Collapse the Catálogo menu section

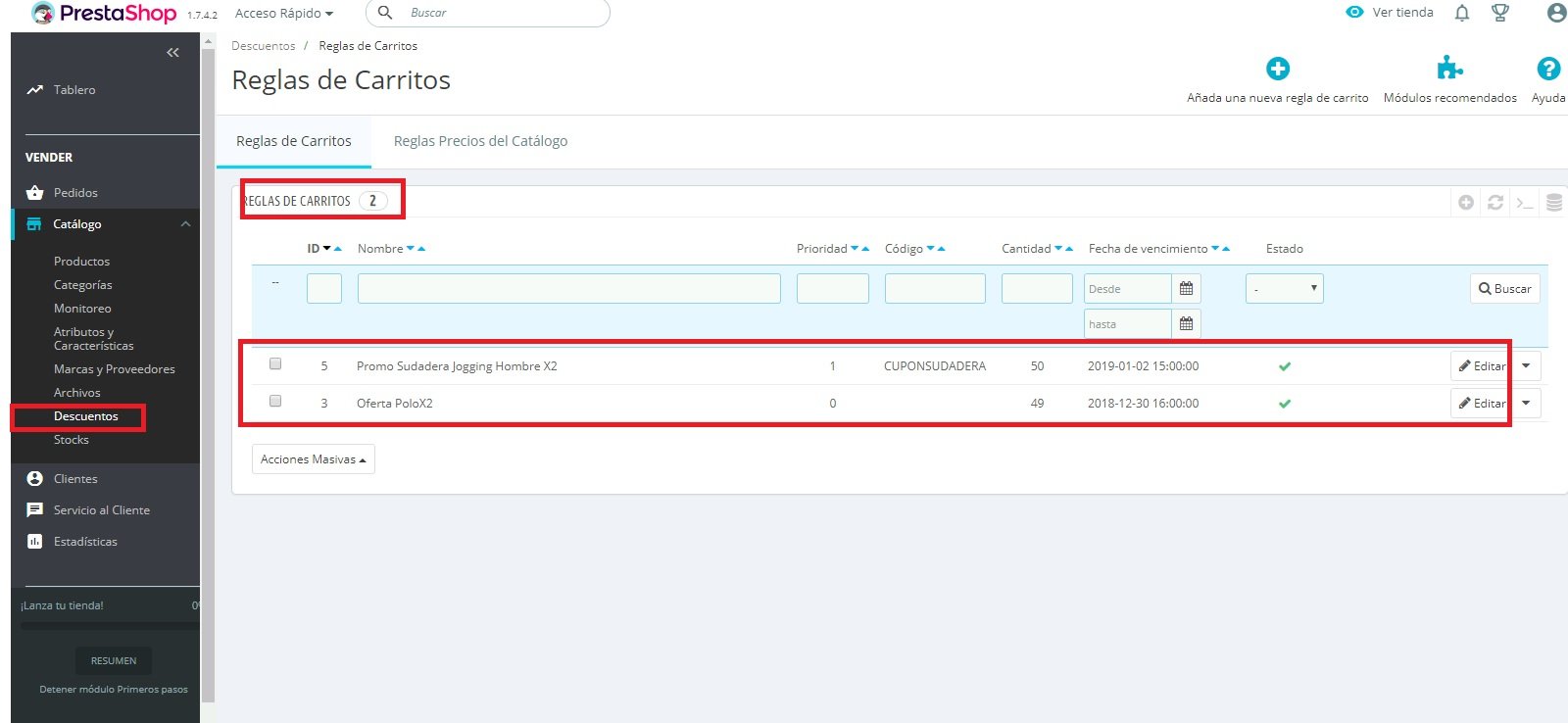[x=185, y=224]
